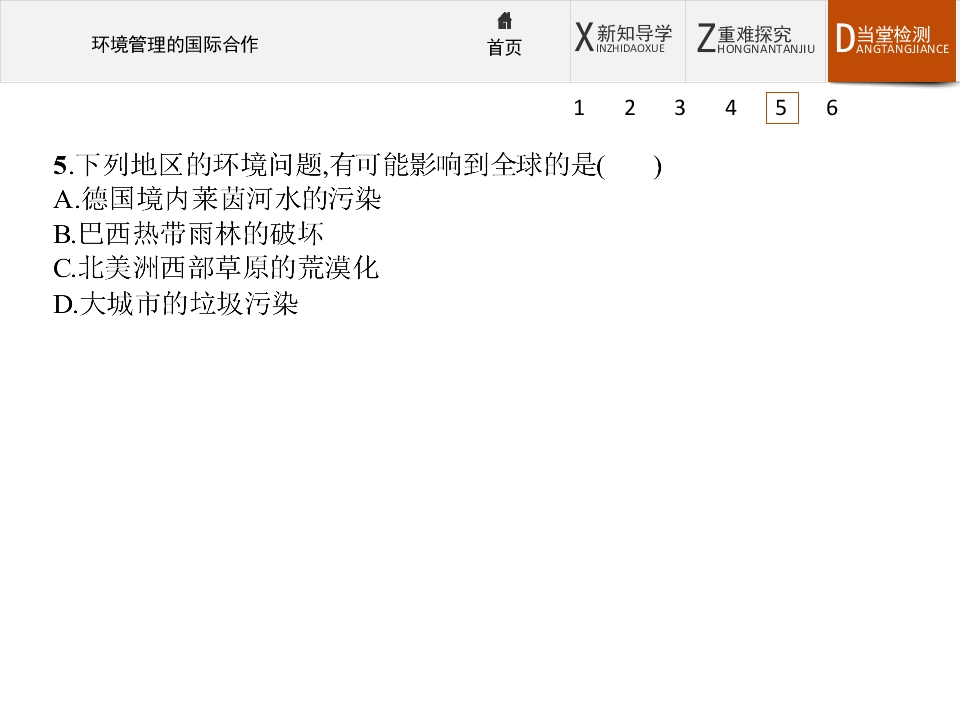Image resolution: width=960 pixels, height=720 pixels.
Task: Open the 重难探究 tab
Action: pos(756,41)
